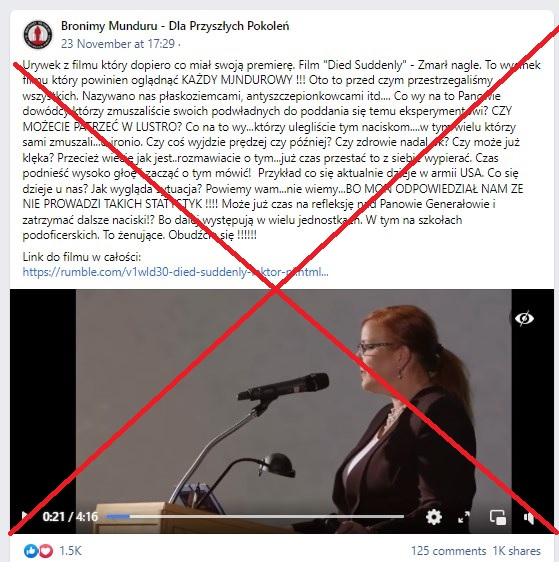Switch video to picture-in-picture mode
The width and height of the screenshot is (559, 570).
click(498, 517)
